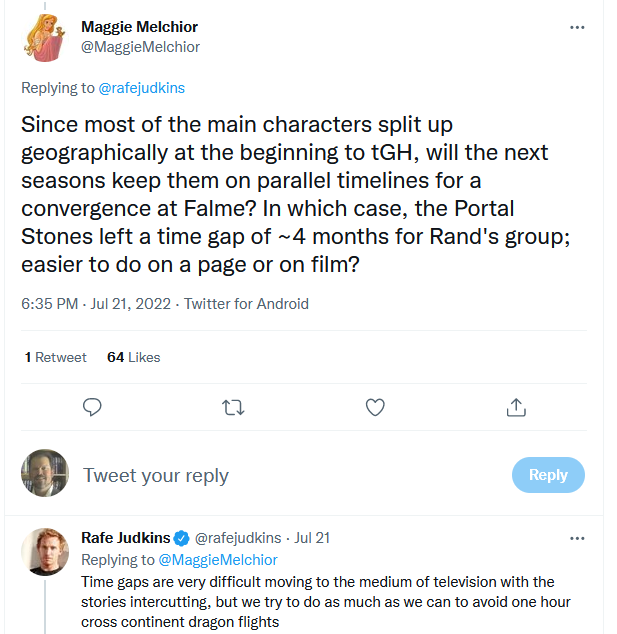The image size is (617, 634).
Task: Open the share tweet icon
Action: point(516,407)
